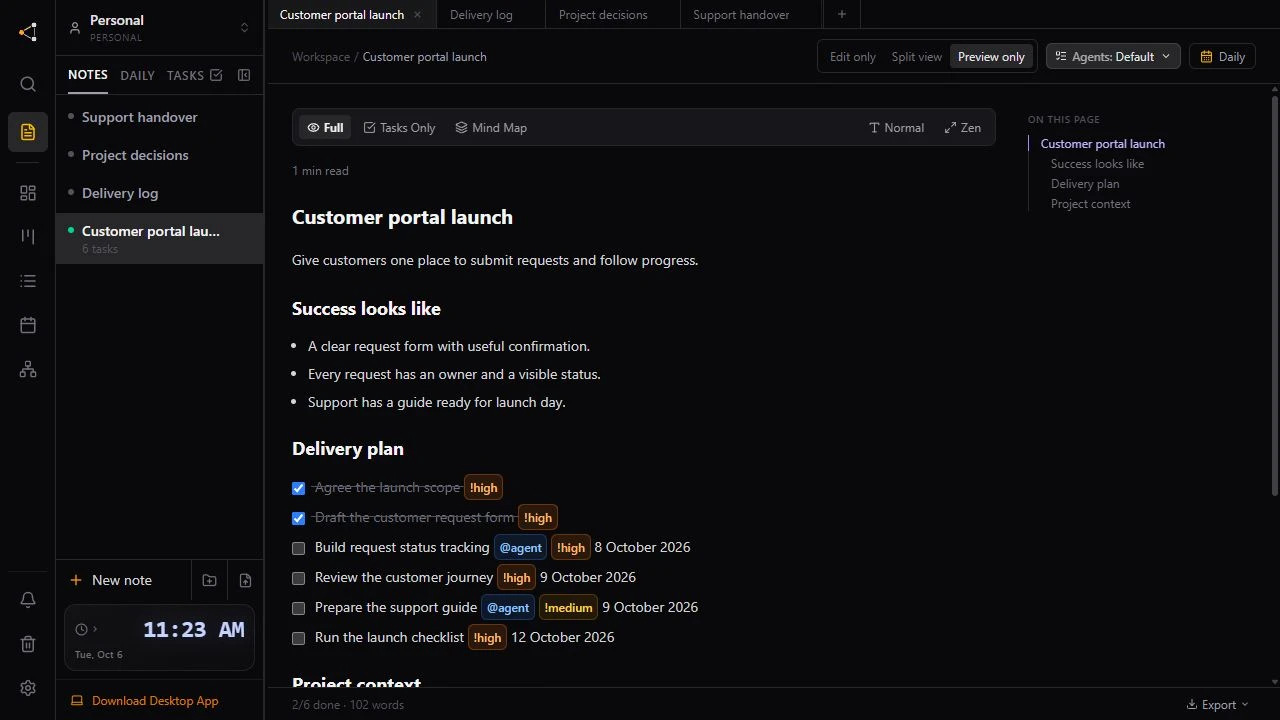Click the new folder icon

[209, 580]
